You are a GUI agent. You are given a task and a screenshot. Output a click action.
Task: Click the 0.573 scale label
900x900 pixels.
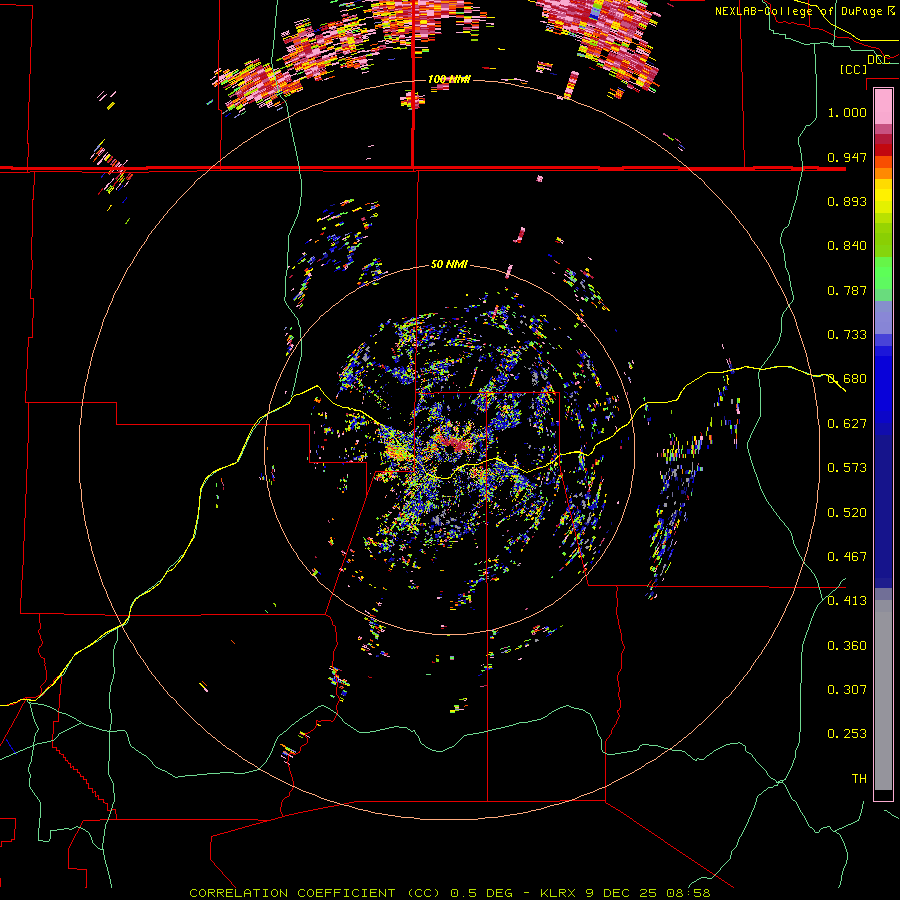point(847,468)
